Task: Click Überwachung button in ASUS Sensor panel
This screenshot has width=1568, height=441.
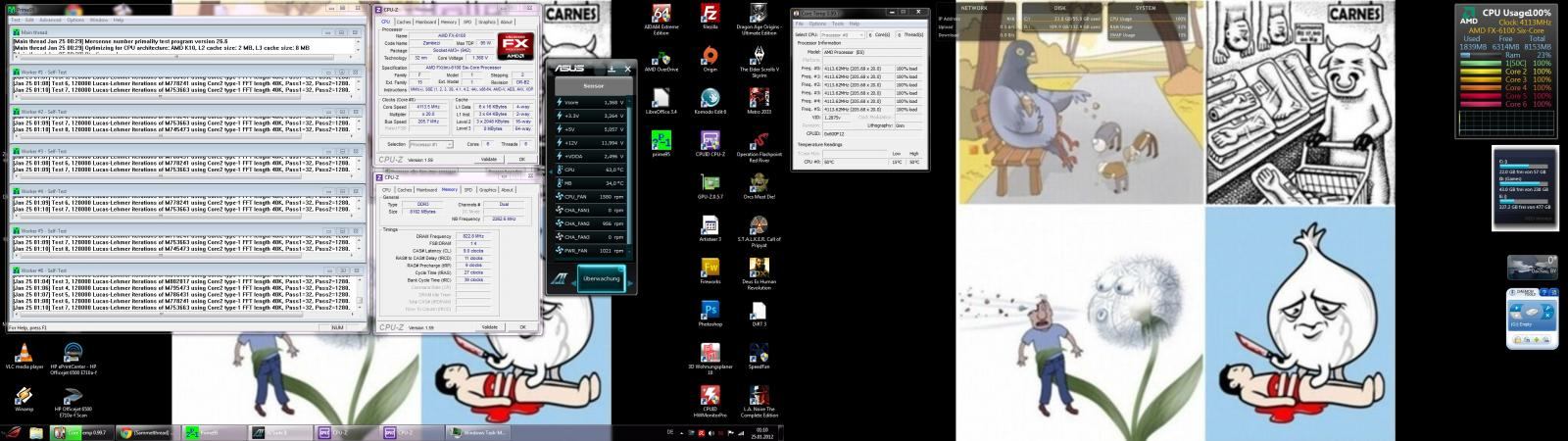Action: (x=601, y=278)
